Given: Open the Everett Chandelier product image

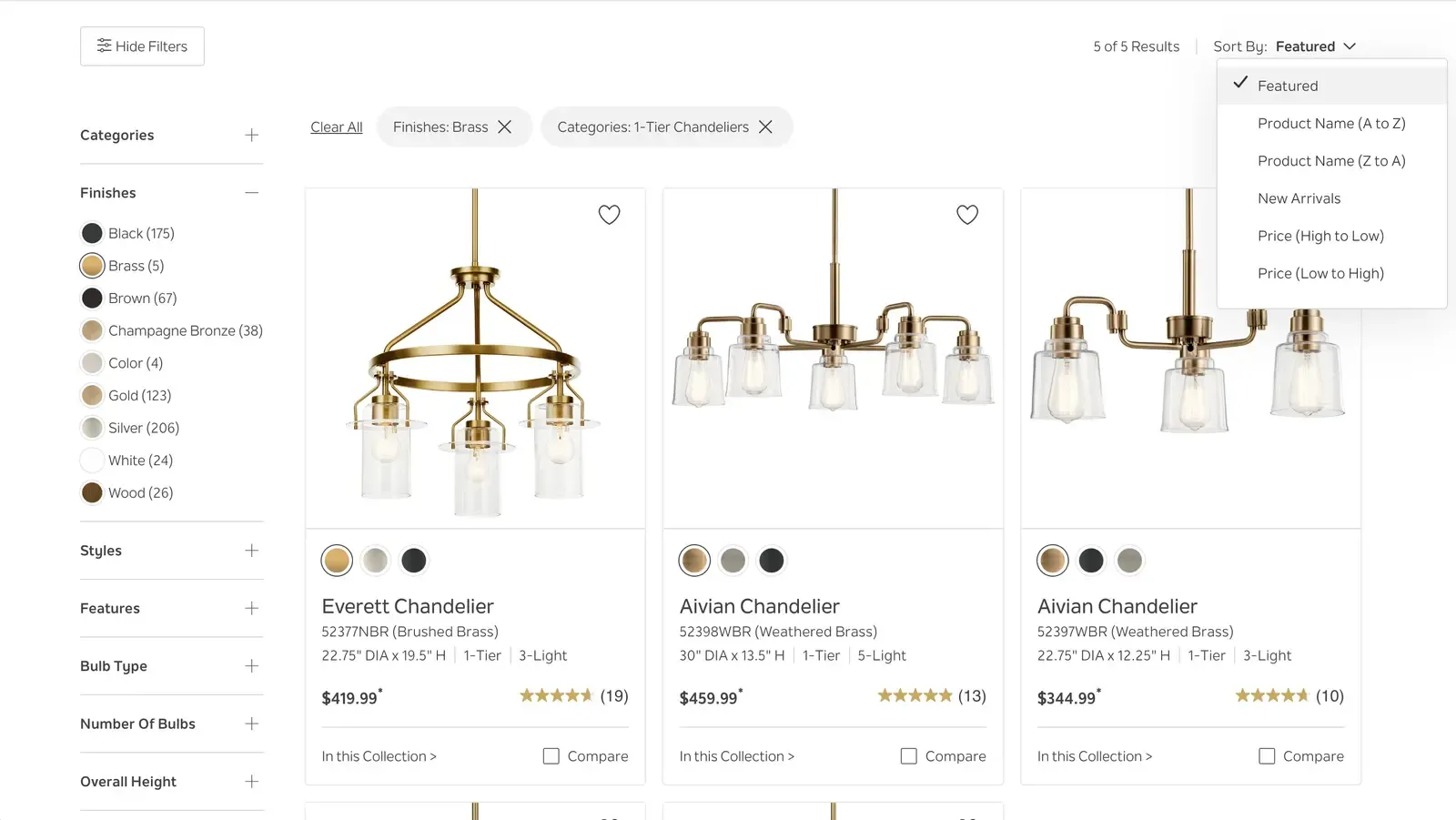Looking at the screenshot, I should point(475,358).
